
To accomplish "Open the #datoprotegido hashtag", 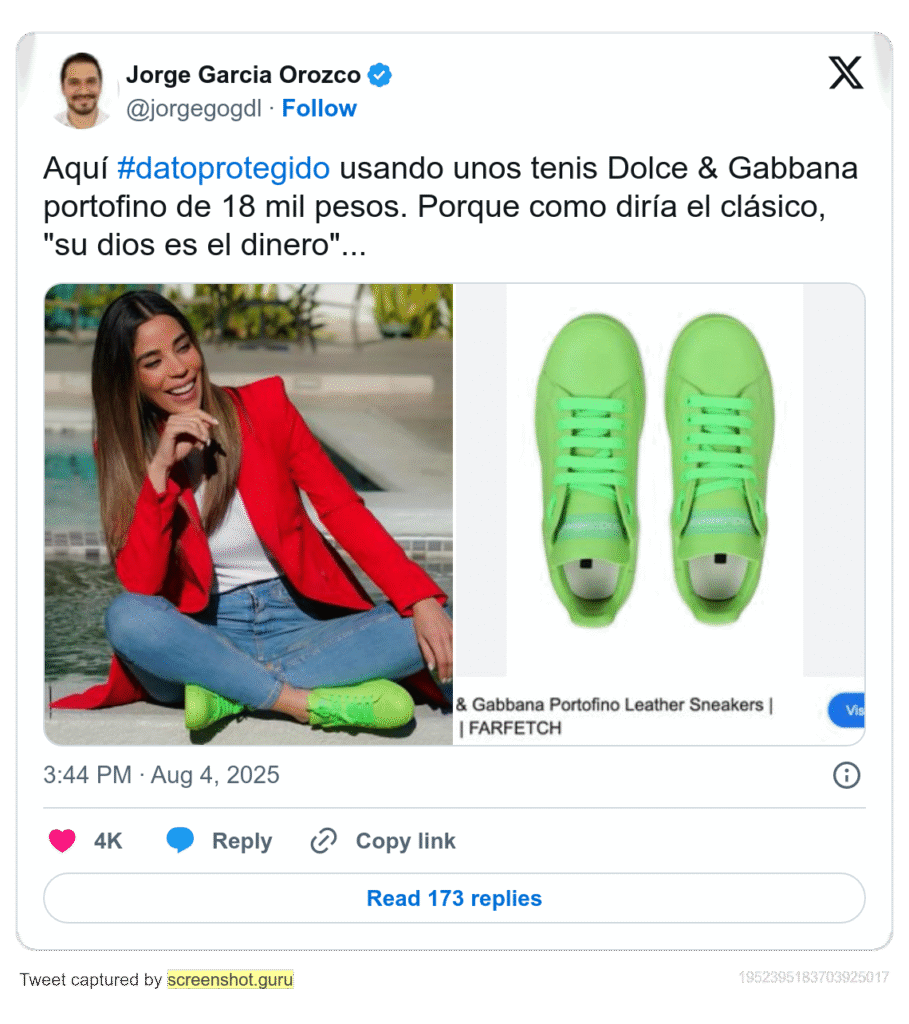I will 223,168.
